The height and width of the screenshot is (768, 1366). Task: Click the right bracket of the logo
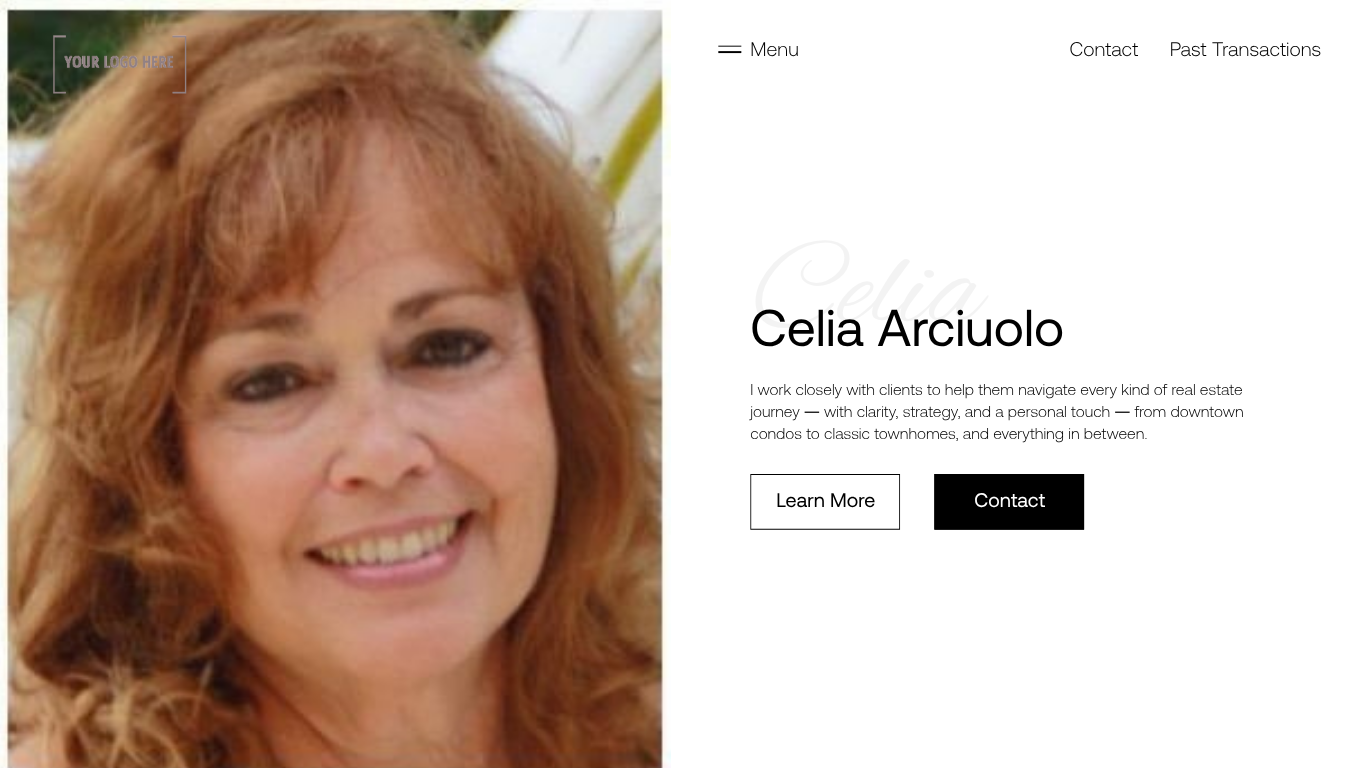[x=181, y=64]
